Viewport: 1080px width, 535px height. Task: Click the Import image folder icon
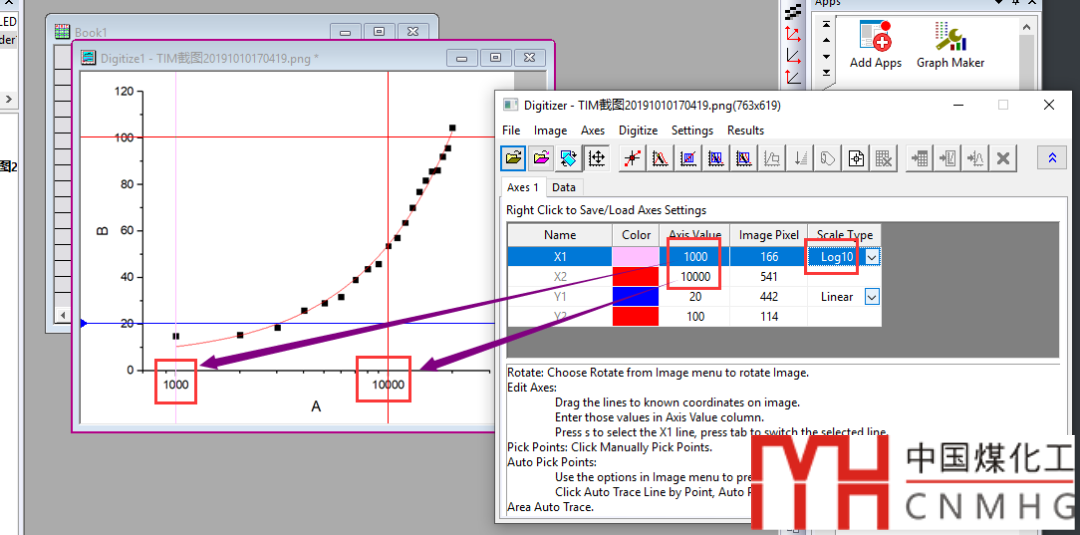pos(513,158)
